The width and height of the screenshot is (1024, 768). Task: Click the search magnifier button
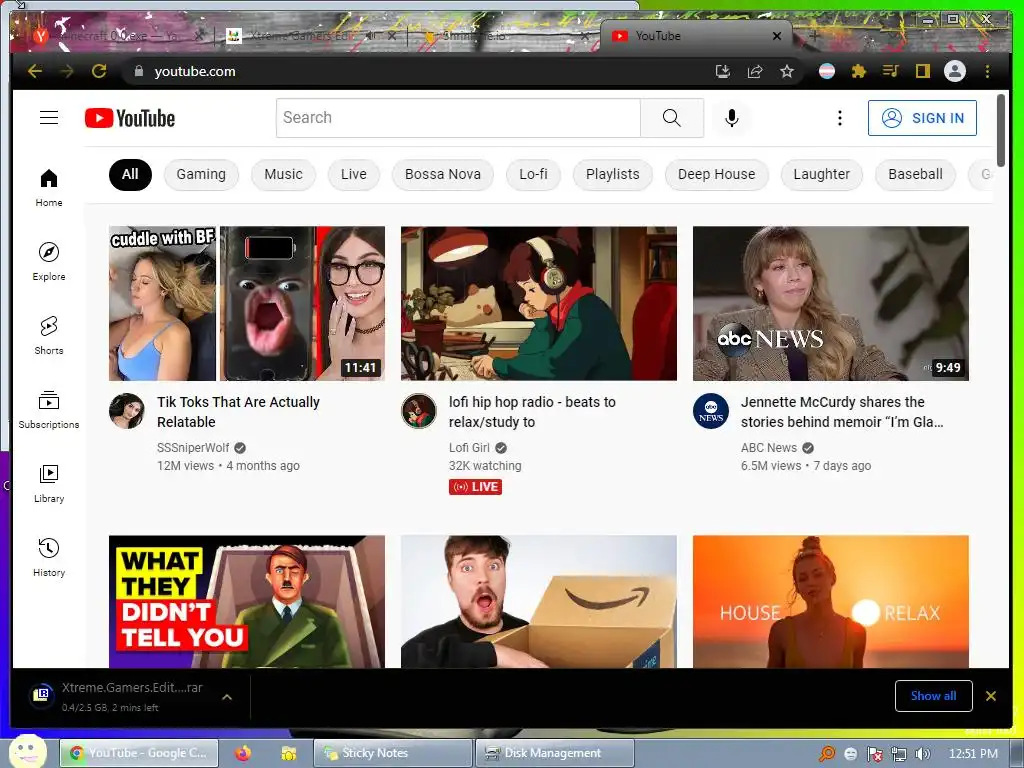[671, 118]
